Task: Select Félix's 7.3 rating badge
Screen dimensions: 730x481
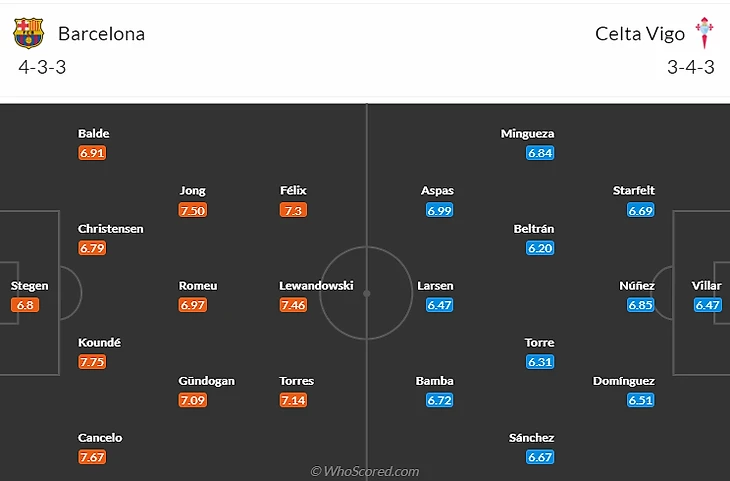Action: click(x=294, y=210)
